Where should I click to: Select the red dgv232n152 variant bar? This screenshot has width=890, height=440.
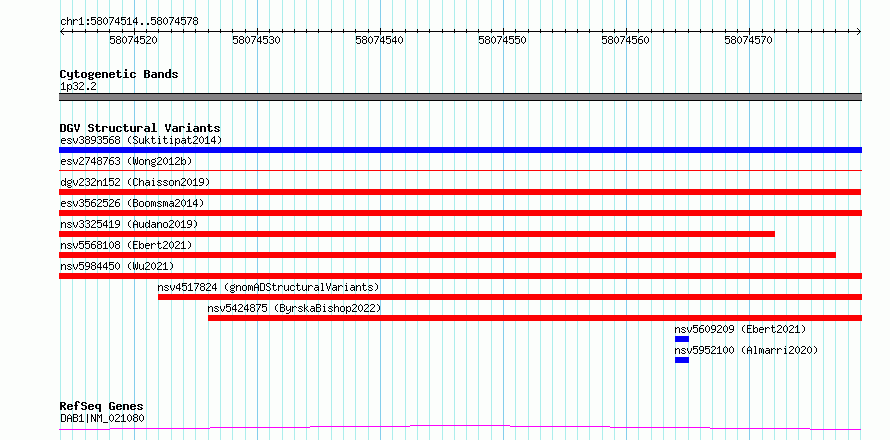(x=460, y=192)
